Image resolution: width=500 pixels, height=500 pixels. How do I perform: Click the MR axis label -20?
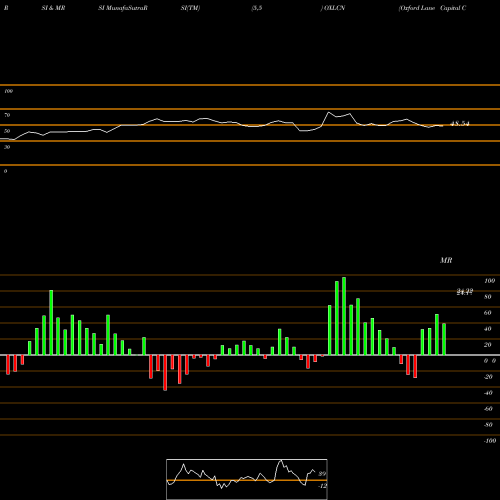[x=488, y=377]
